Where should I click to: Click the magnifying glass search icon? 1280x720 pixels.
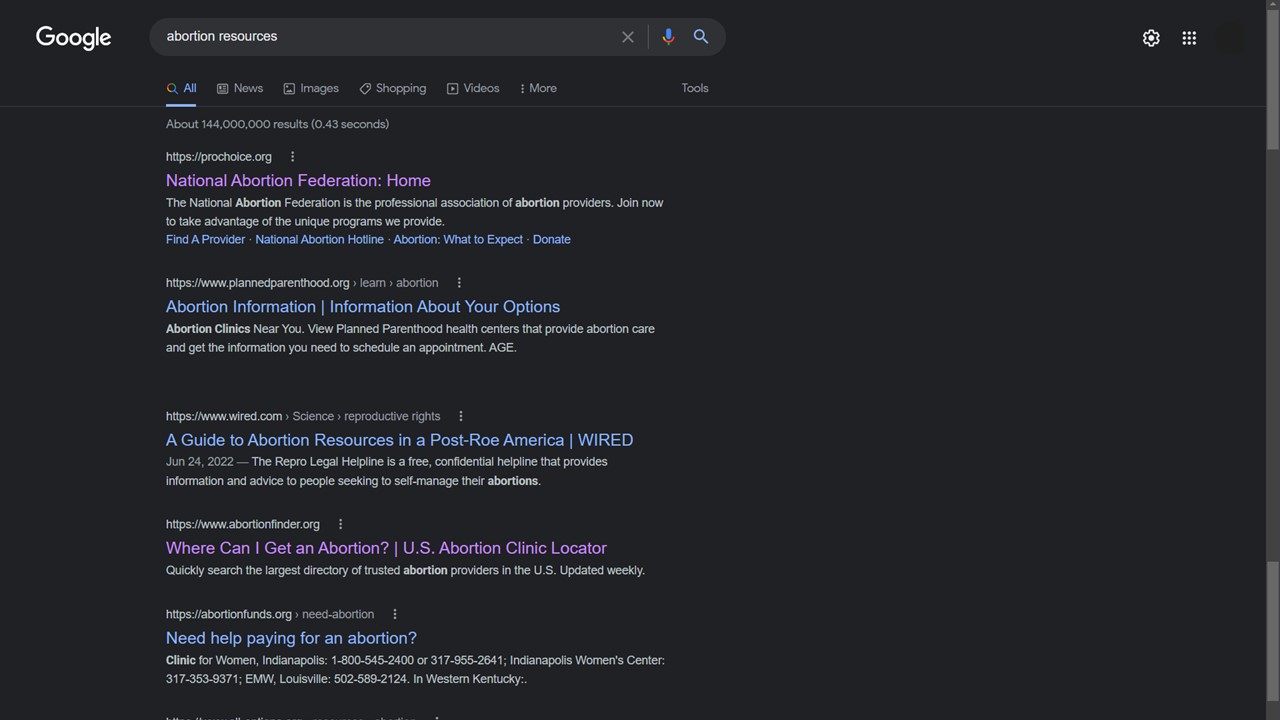700,36
